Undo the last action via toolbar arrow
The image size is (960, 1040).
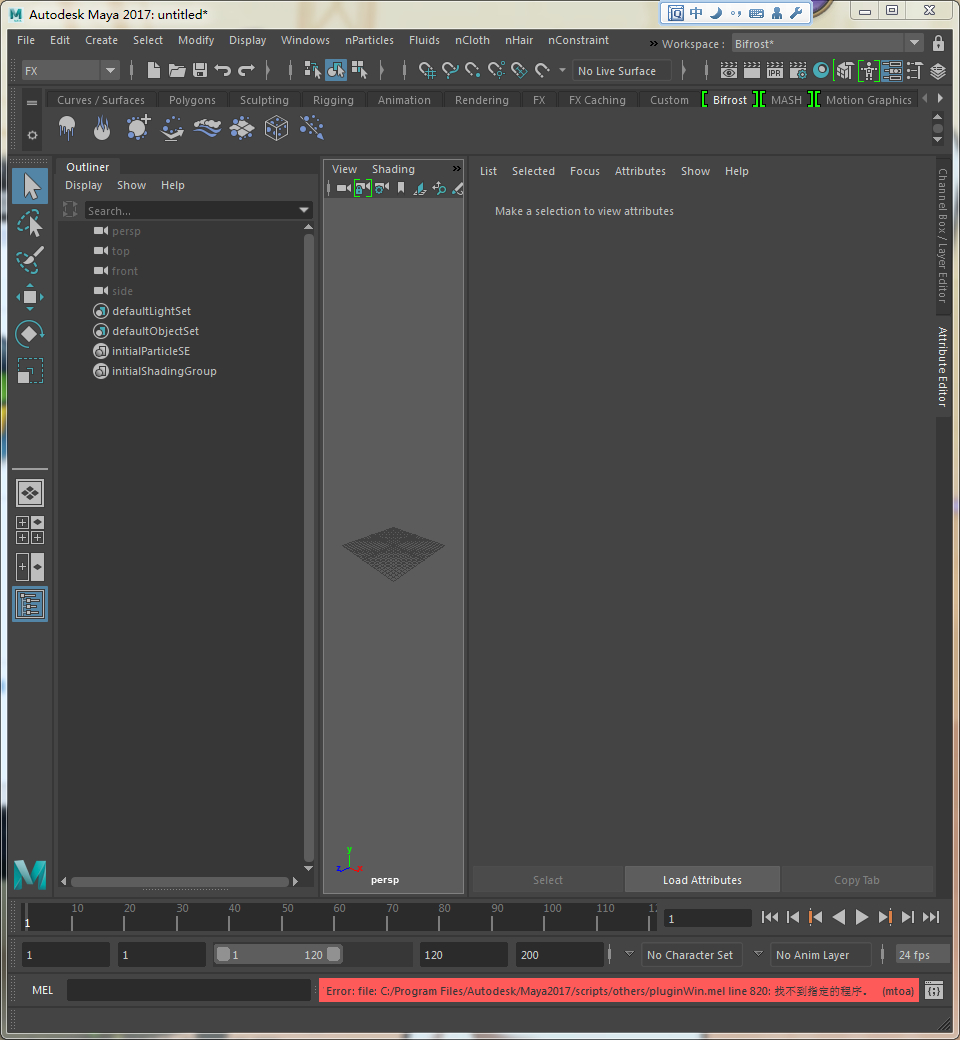223,70
